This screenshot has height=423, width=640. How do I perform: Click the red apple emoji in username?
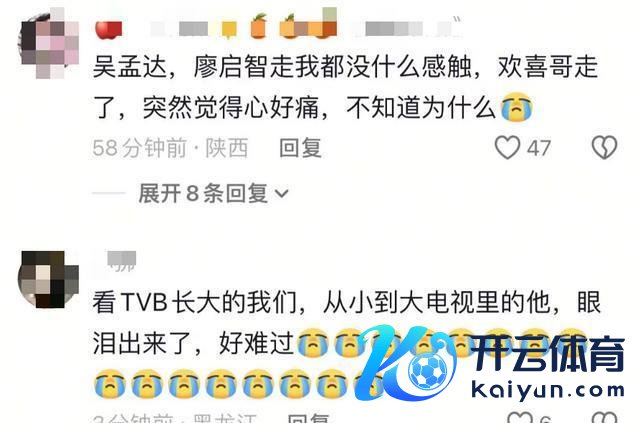point(109,29)
